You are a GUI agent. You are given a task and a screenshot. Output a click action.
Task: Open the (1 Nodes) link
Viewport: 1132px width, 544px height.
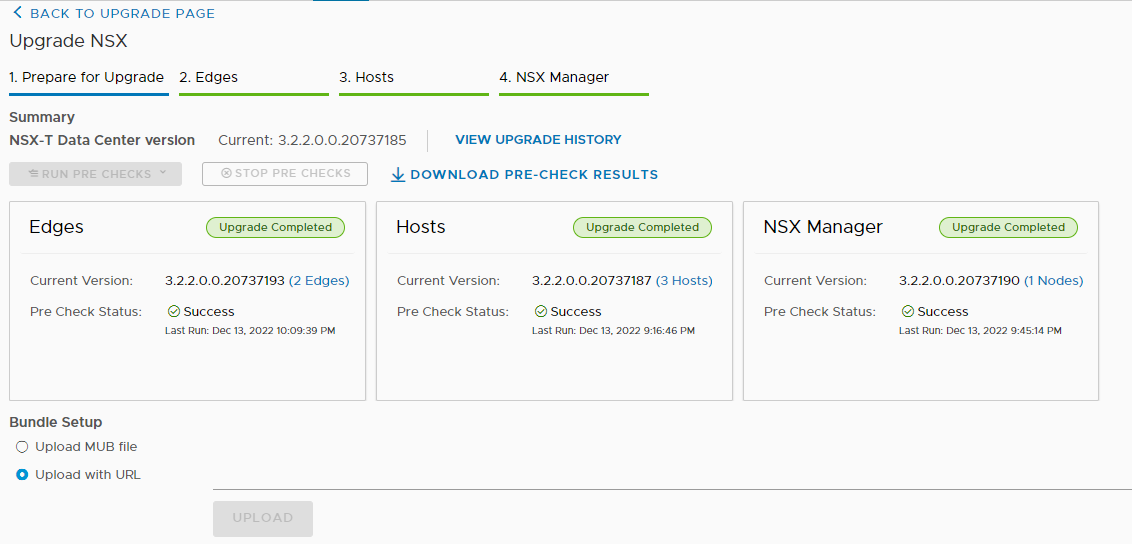(1054, 281)
